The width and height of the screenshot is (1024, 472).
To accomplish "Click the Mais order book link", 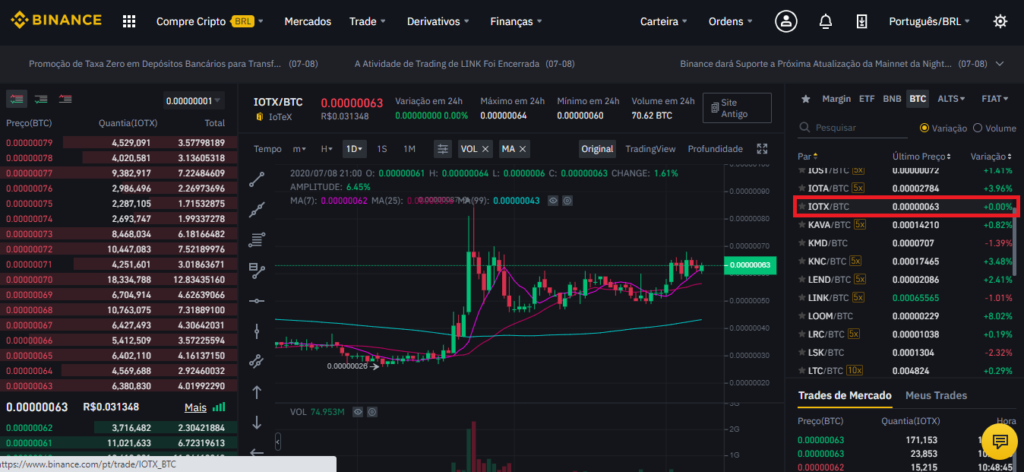I will [195, 407].
